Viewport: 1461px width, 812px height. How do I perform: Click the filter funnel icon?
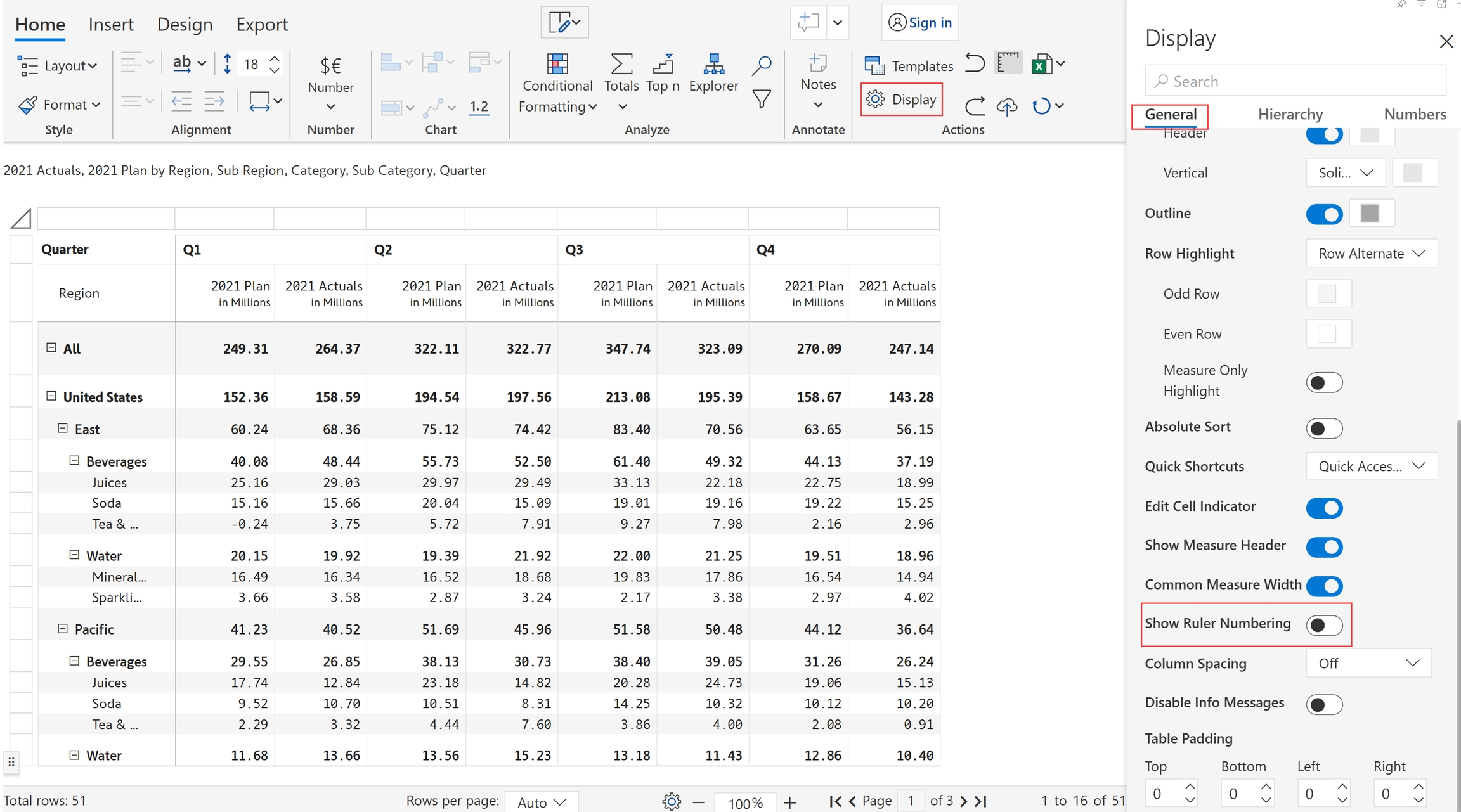pos(761,99)
